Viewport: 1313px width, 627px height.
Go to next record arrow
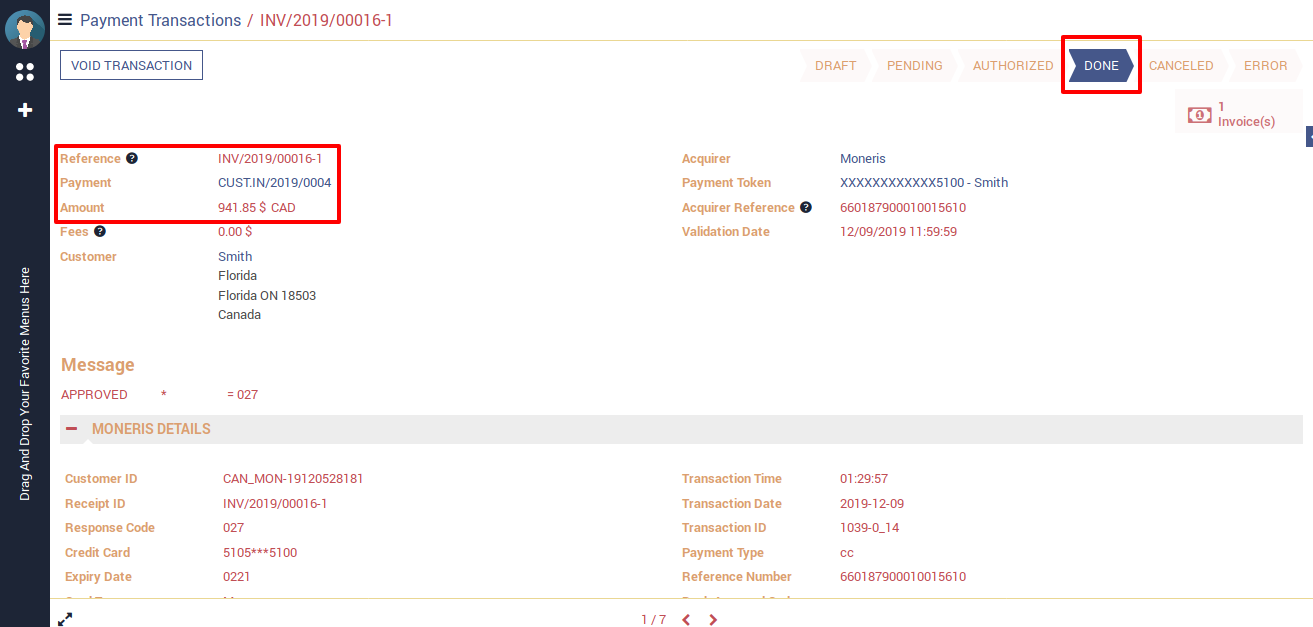tap(713, 620)
